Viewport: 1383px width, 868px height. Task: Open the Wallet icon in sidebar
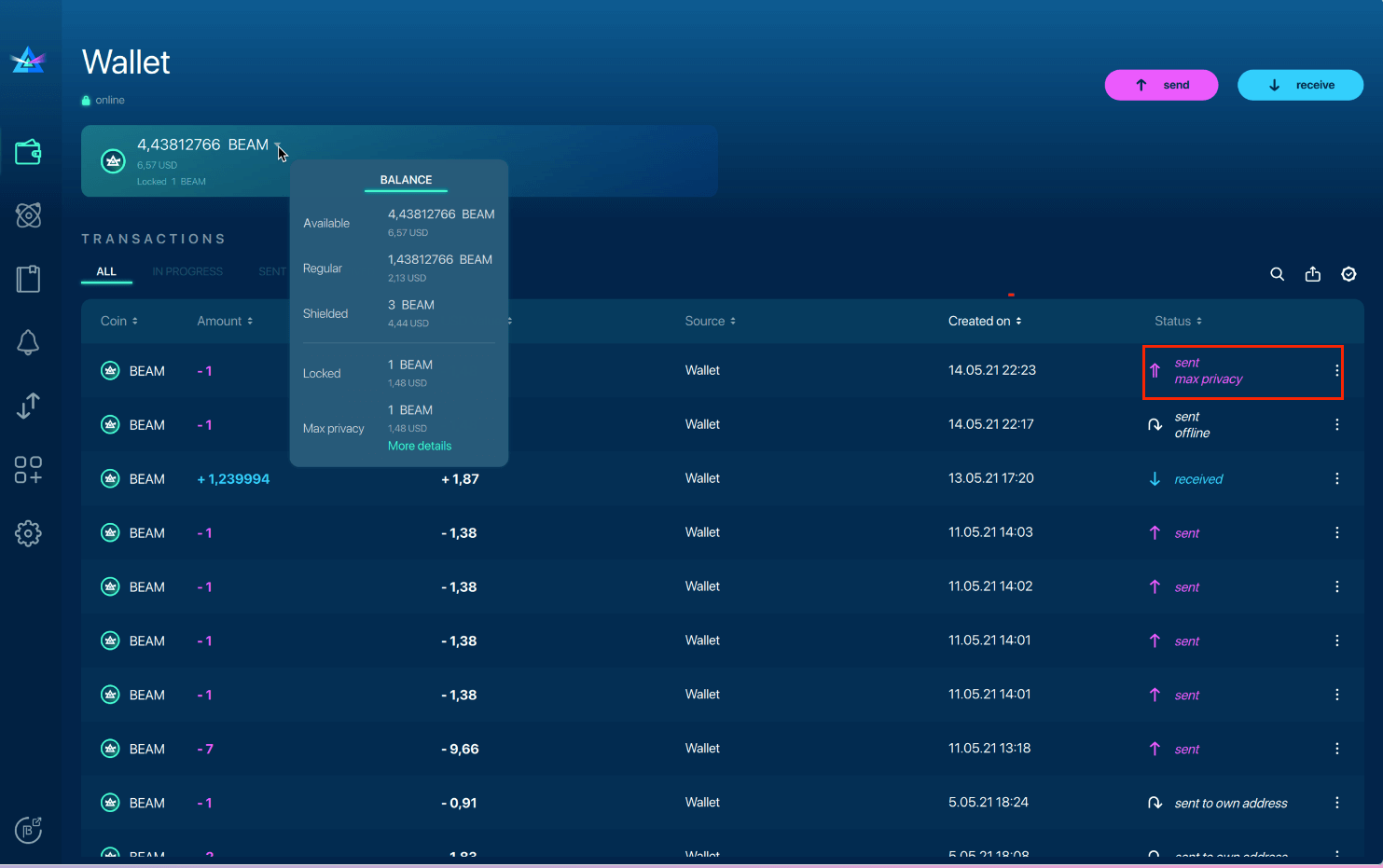28,152
